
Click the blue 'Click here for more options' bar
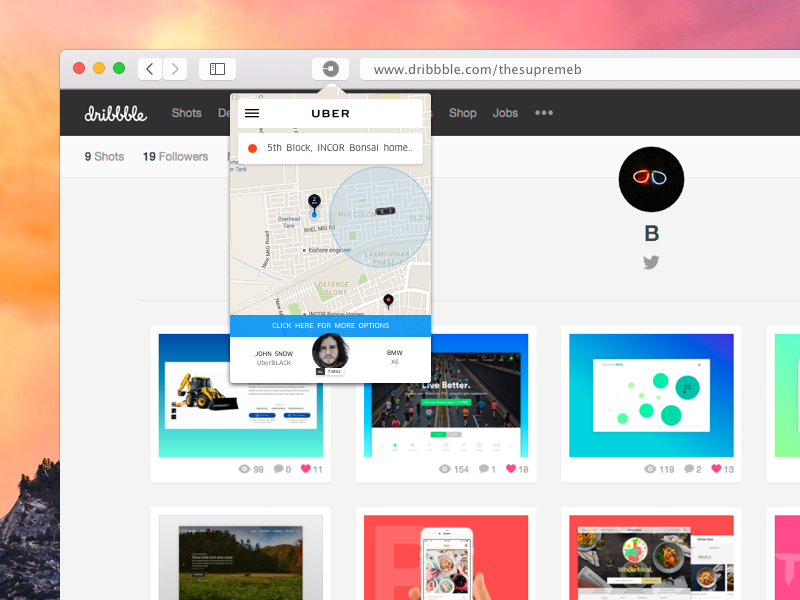tap(331, 326)
